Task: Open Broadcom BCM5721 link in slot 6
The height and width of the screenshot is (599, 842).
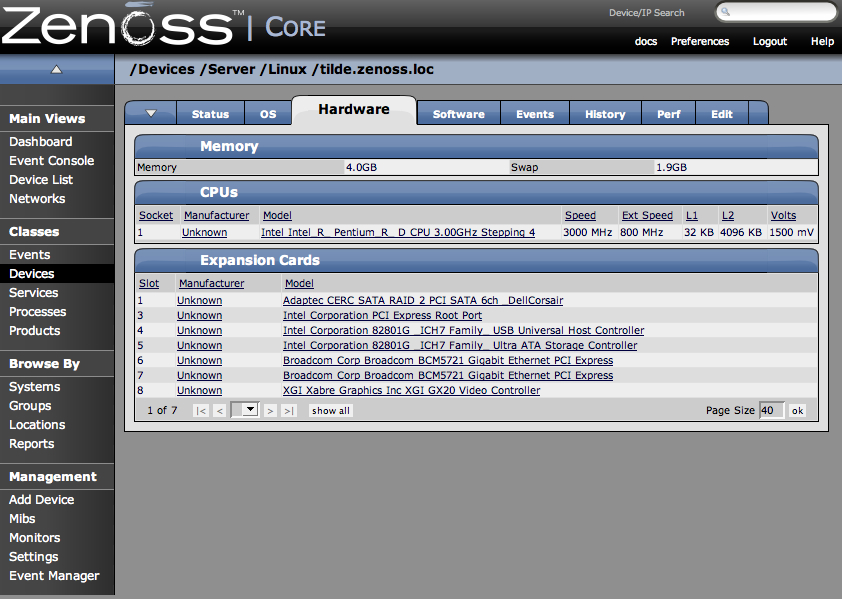Action: click(x=448, y=360)
